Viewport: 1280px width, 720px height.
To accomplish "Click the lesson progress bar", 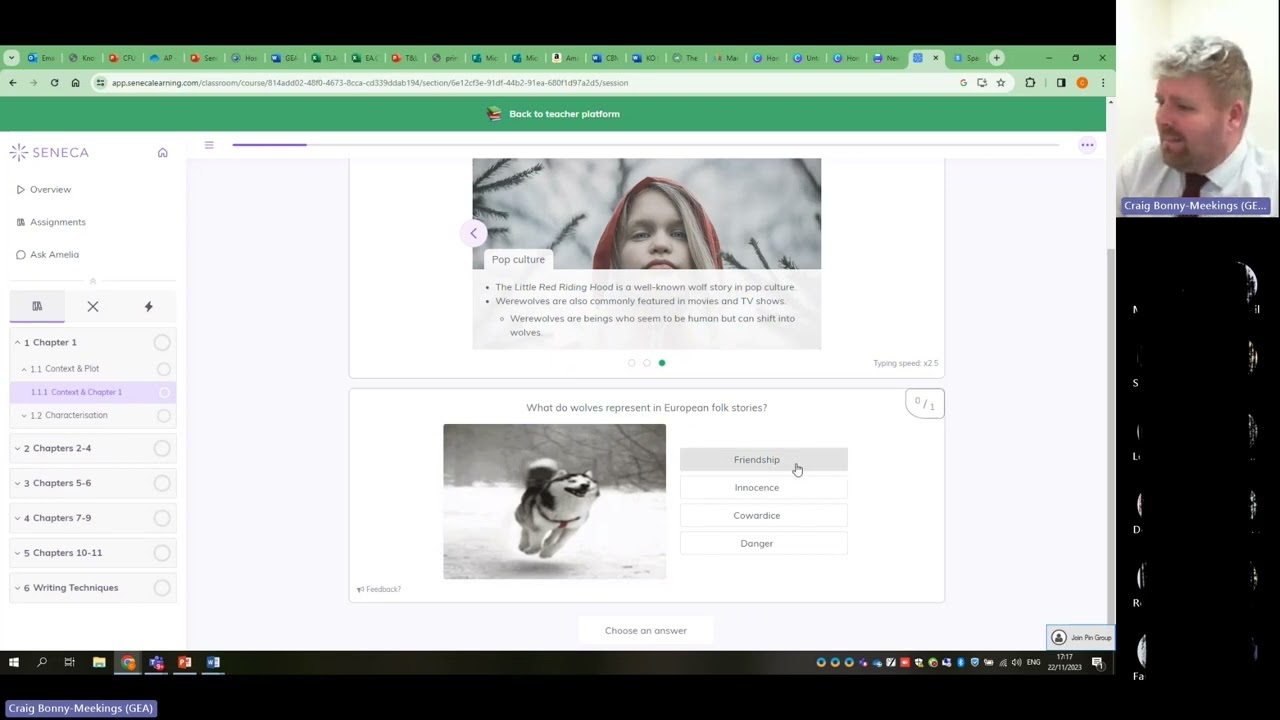I will coord(645,145).
